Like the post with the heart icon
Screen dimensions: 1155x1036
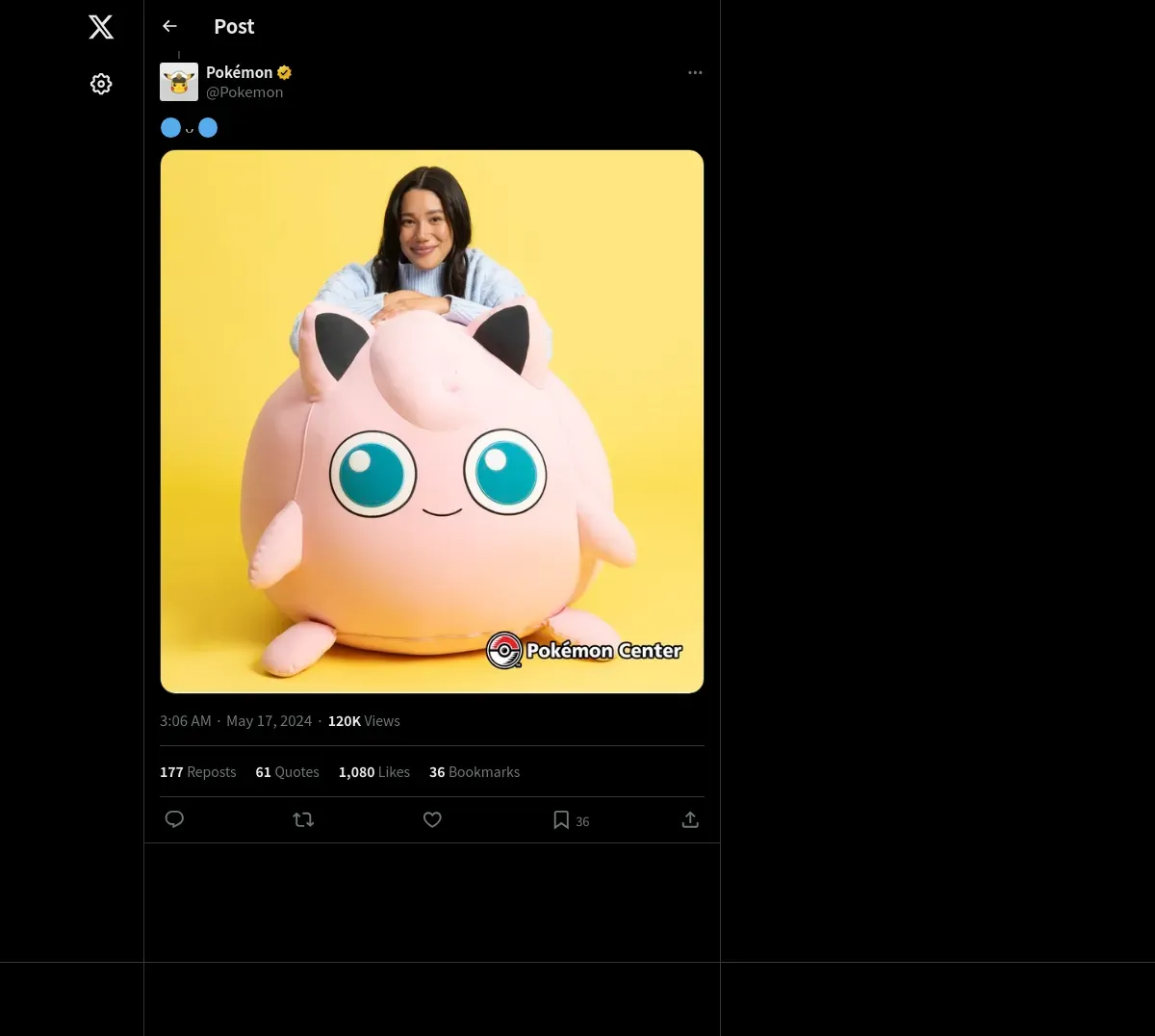(432, 819)
